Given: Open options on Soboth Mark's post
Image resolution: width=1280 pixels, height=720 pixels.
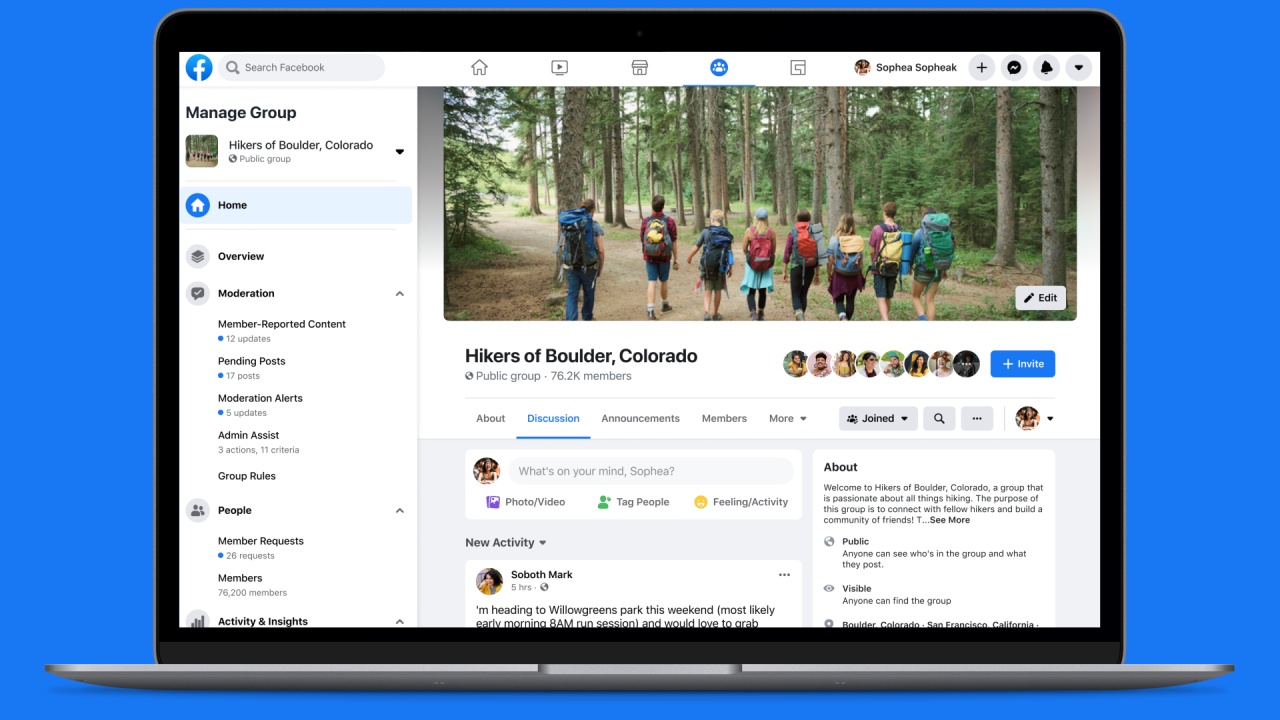Looking at the screenshot, I should tap(785, 574).
